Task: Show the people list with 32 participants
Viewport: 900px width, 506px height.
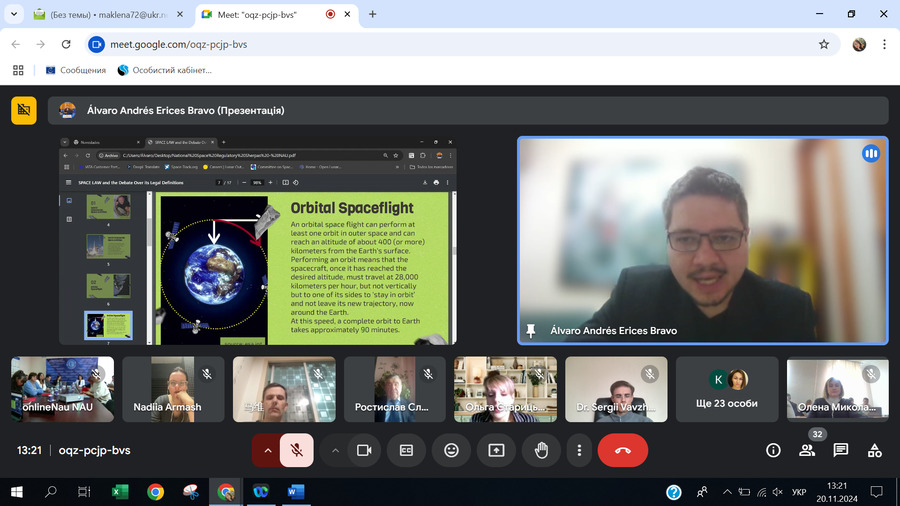Action: [807, 451]
